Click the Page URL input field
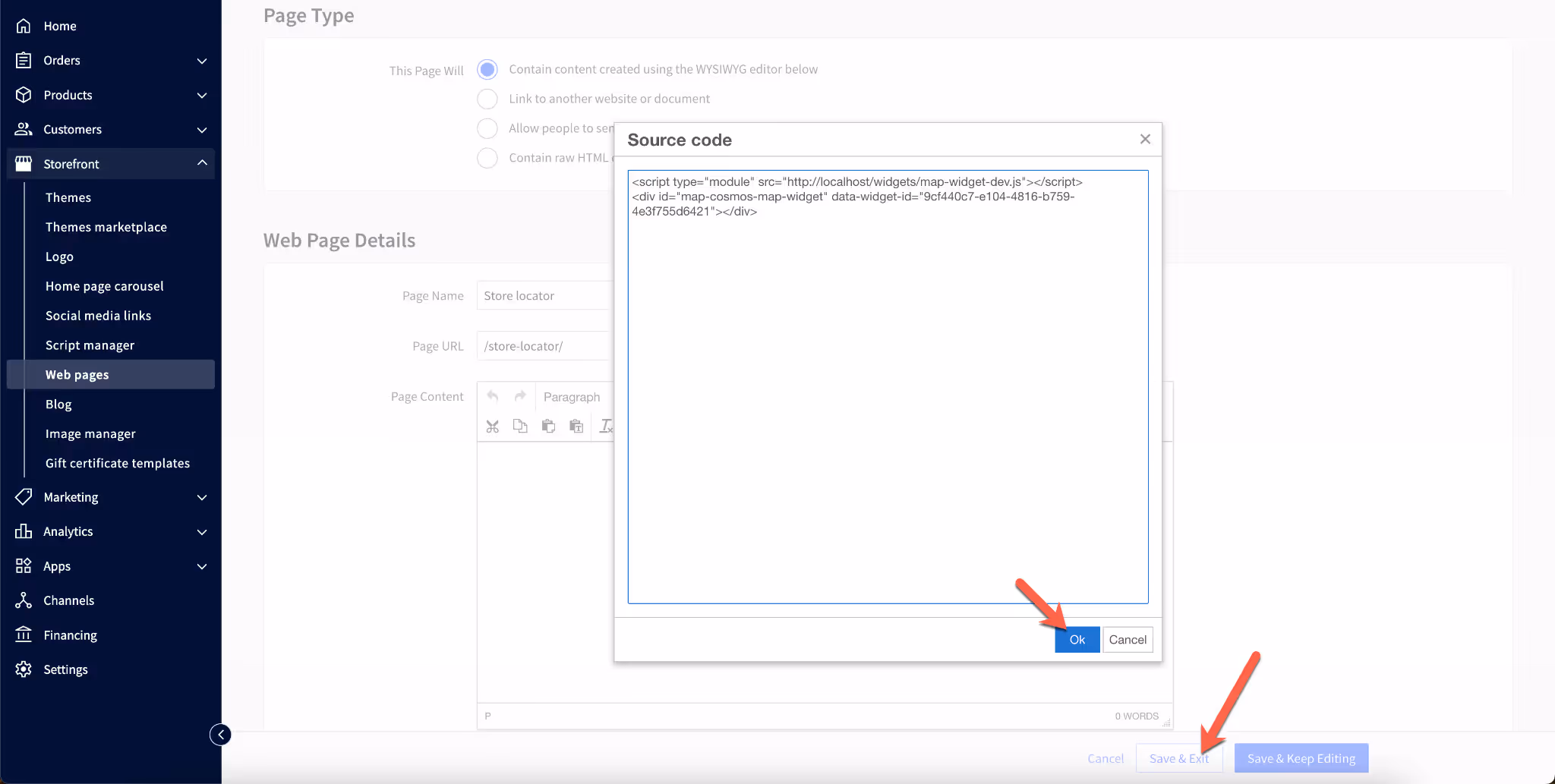Image resolution: width=1555 pixels, height=784 pixels. point(545,346)
